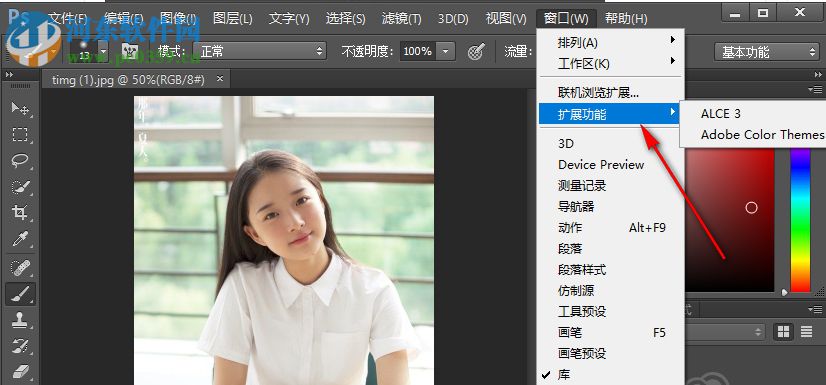Open the library selection dropdown
The height and width of the screenshot is (385, 826).
point(725,331)
